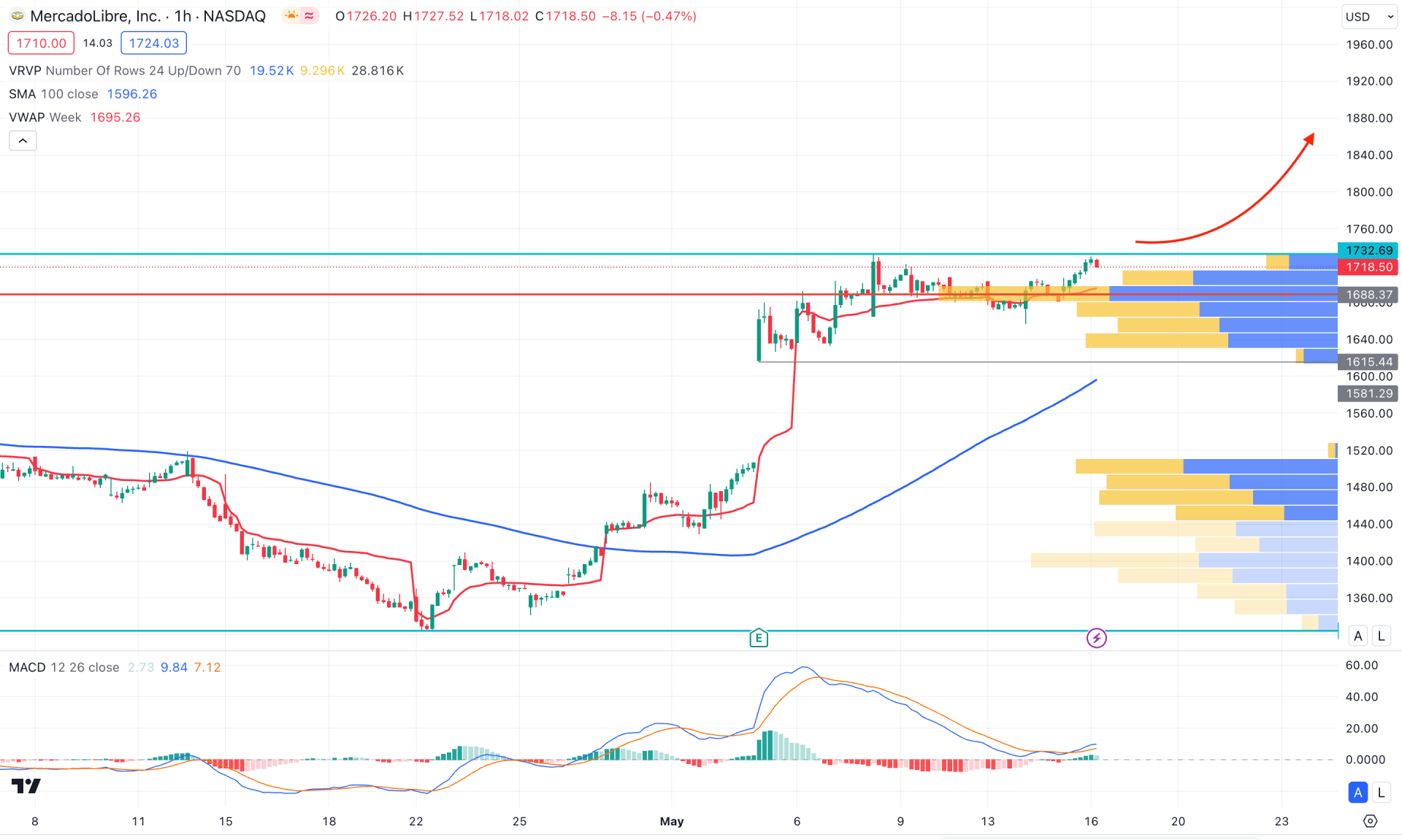
Task: Open the purple lightning event marker
Action: (x=1096, y=638)
